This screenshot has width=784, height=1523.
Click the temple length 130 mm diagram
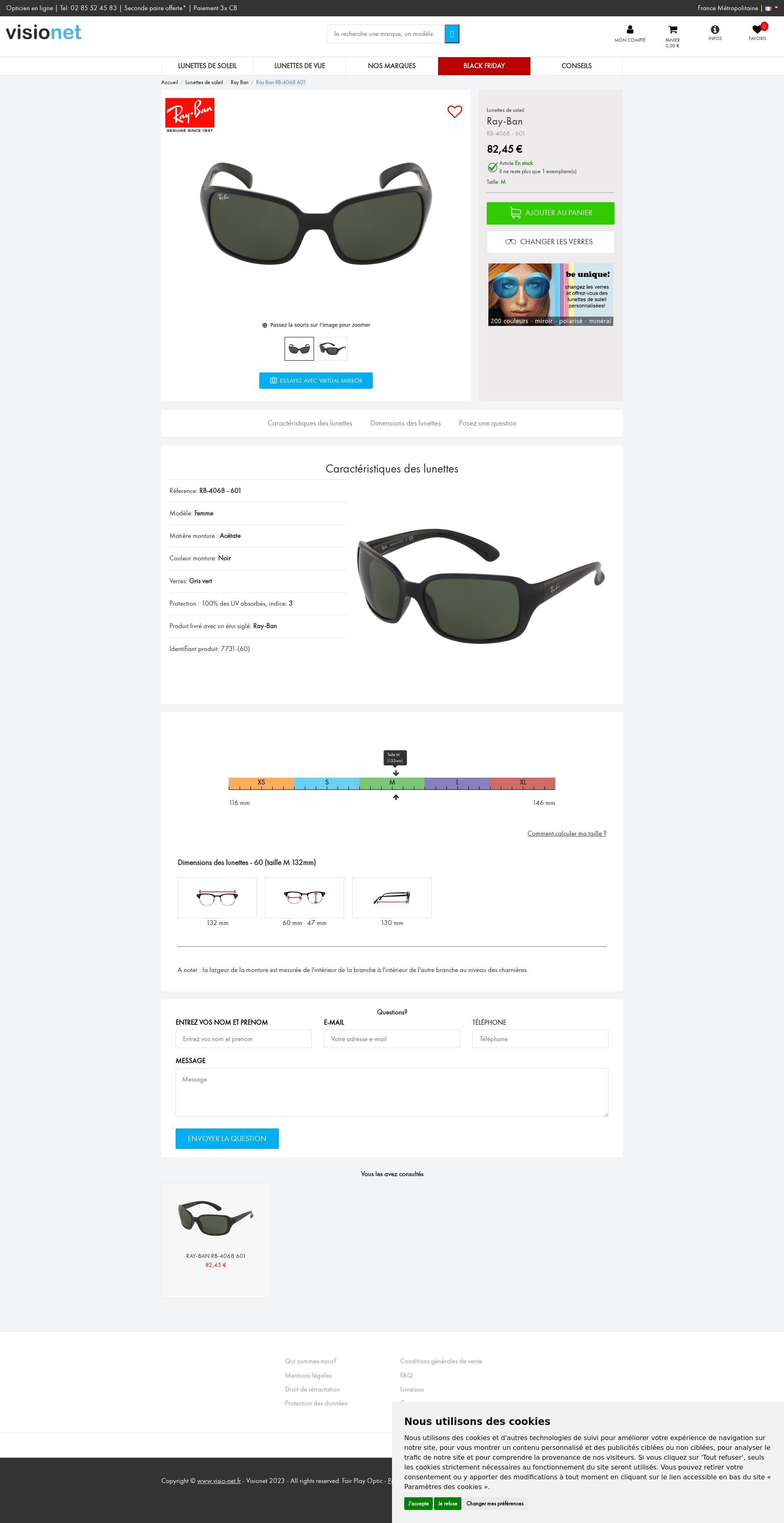pyautogui.click(x=392, y=897)
